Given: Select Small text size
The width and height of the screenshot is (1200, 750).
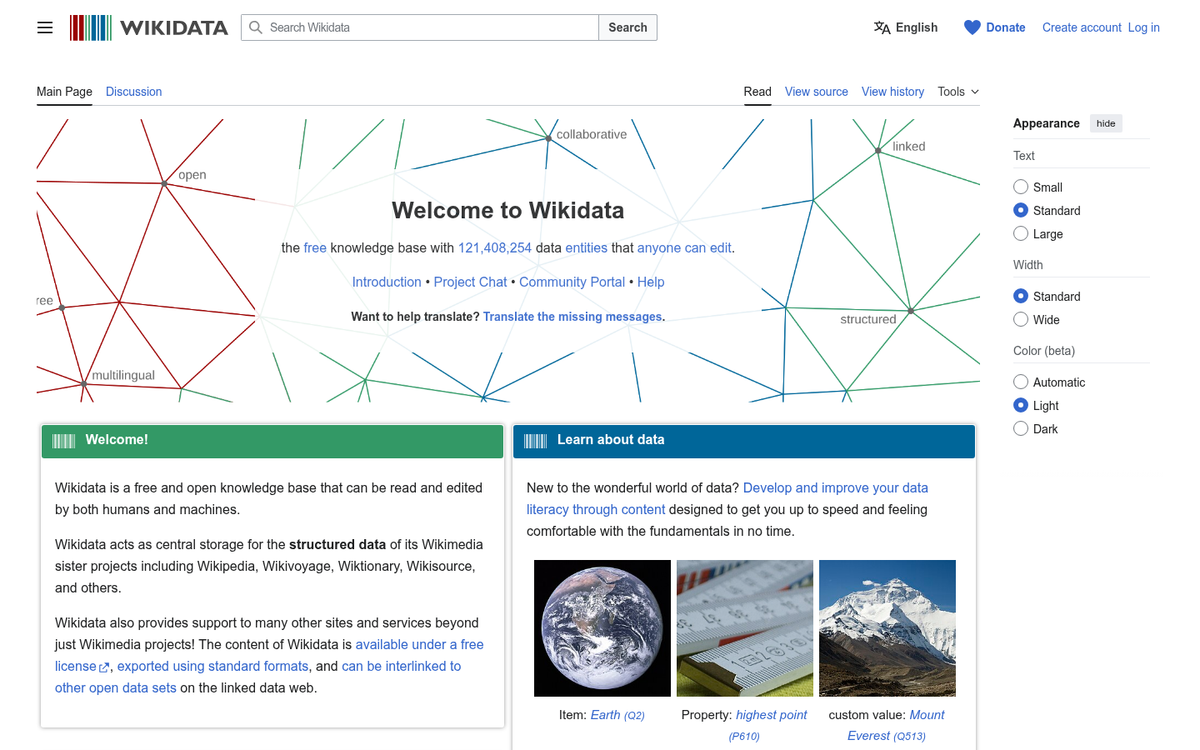Looking at the screenshot, I should coord(1020,187).
